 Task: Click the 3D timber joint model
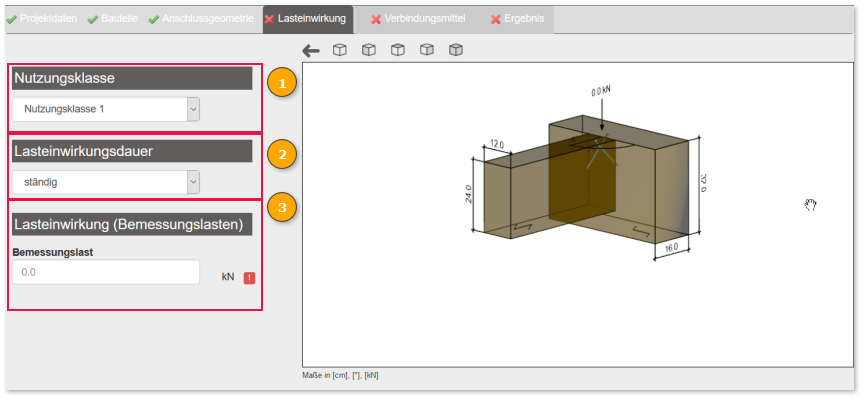(x=585, y=182)
